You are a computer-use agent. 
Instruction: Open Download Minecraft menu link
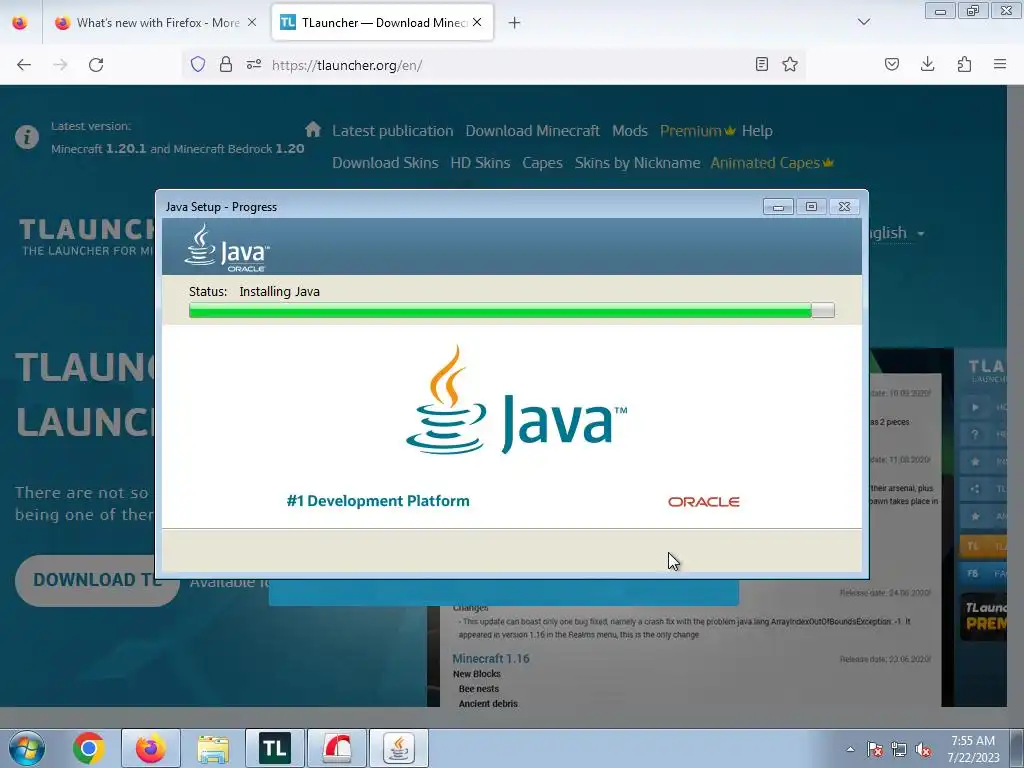tap(532, 131)
